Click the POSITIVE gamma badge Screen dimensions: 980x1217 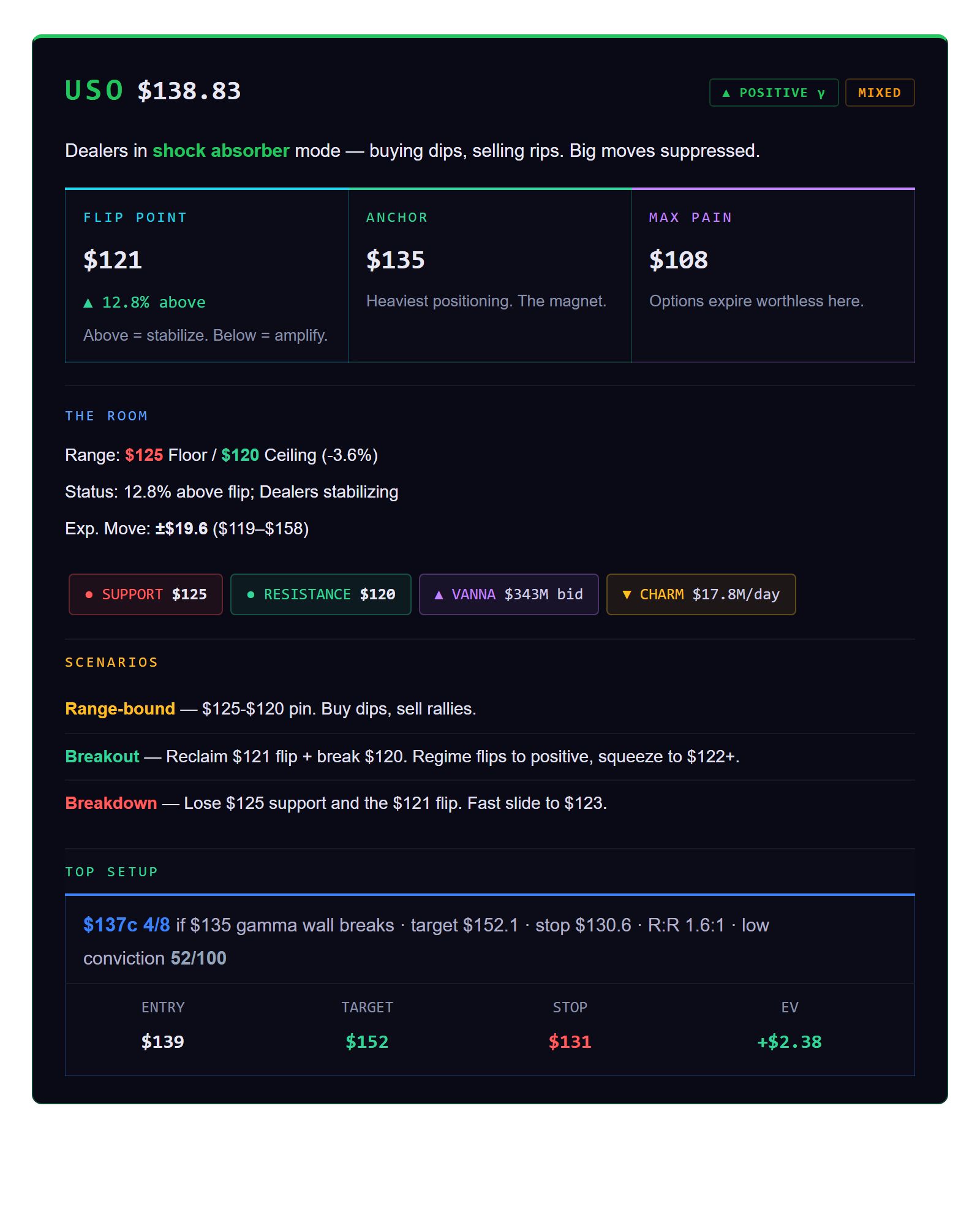pos(773,93)
